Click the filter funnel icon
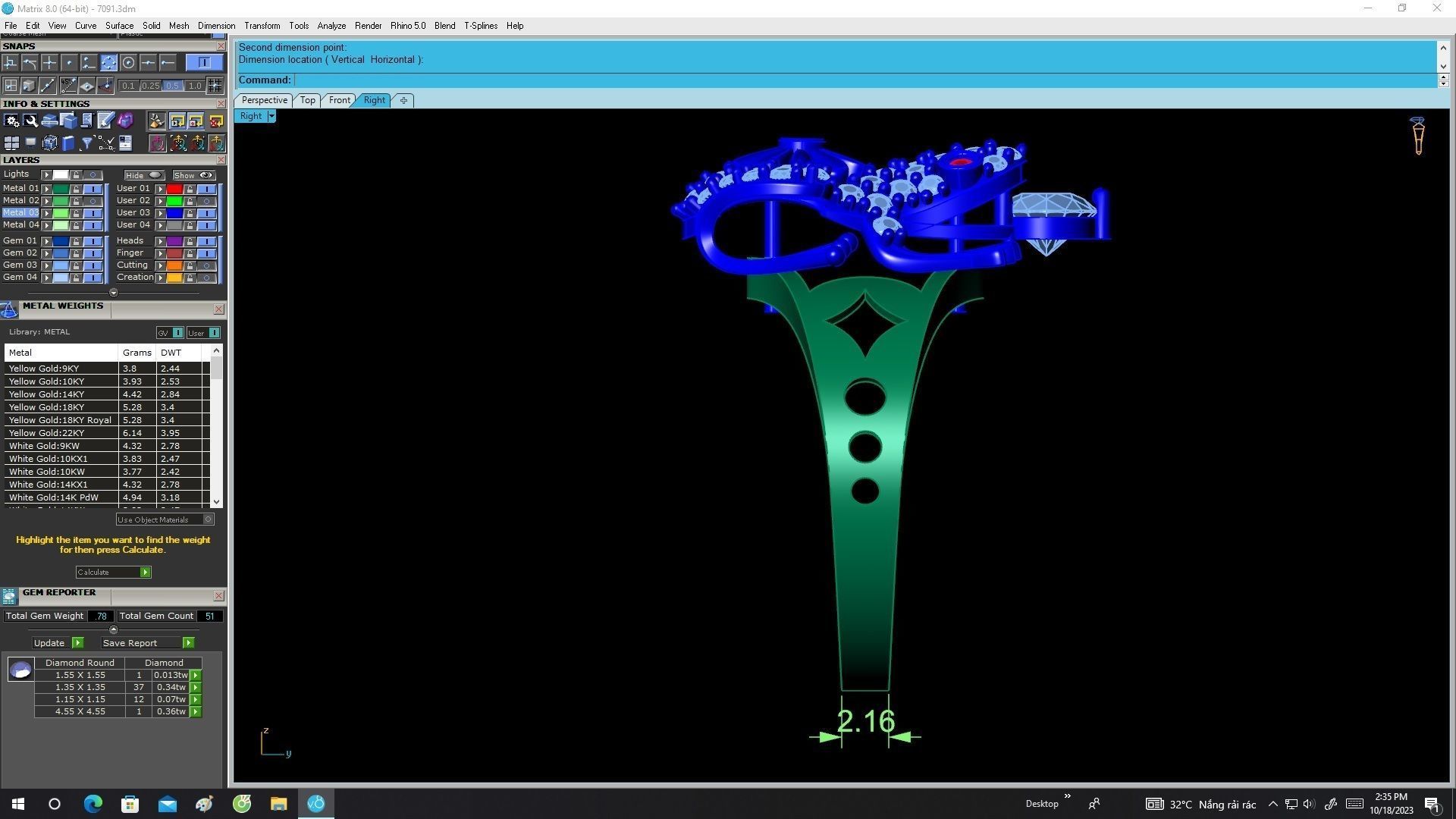Screen dimensions: 1456x819 coord(87,143)
